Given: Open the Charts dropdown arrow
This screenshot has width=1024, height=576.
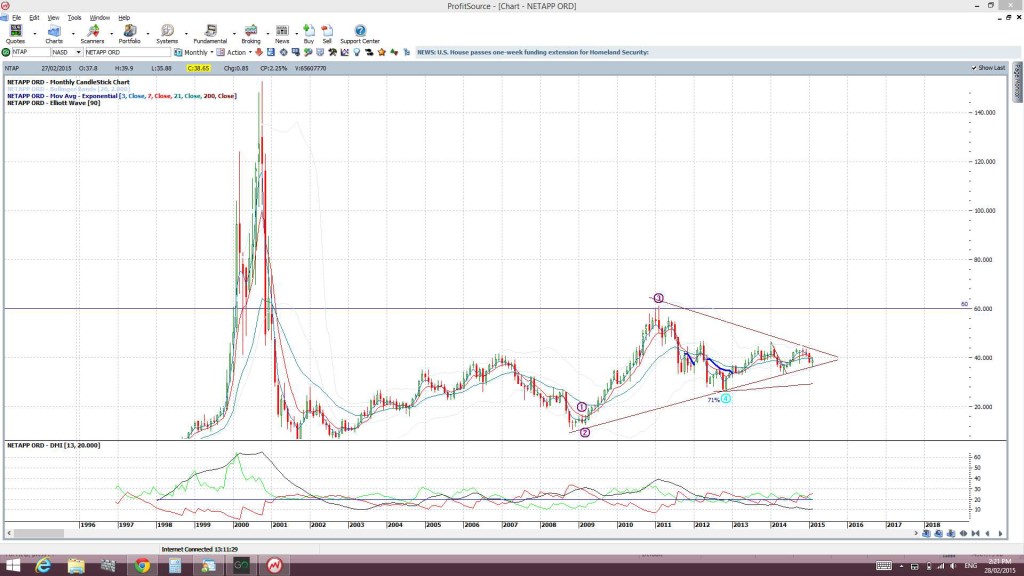Looking at the screenshot, I should pyautogui.click(x=72, y=33).
